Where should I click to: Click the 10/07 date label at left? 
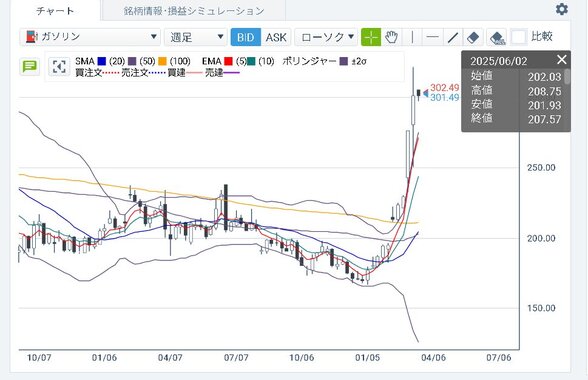39,358
